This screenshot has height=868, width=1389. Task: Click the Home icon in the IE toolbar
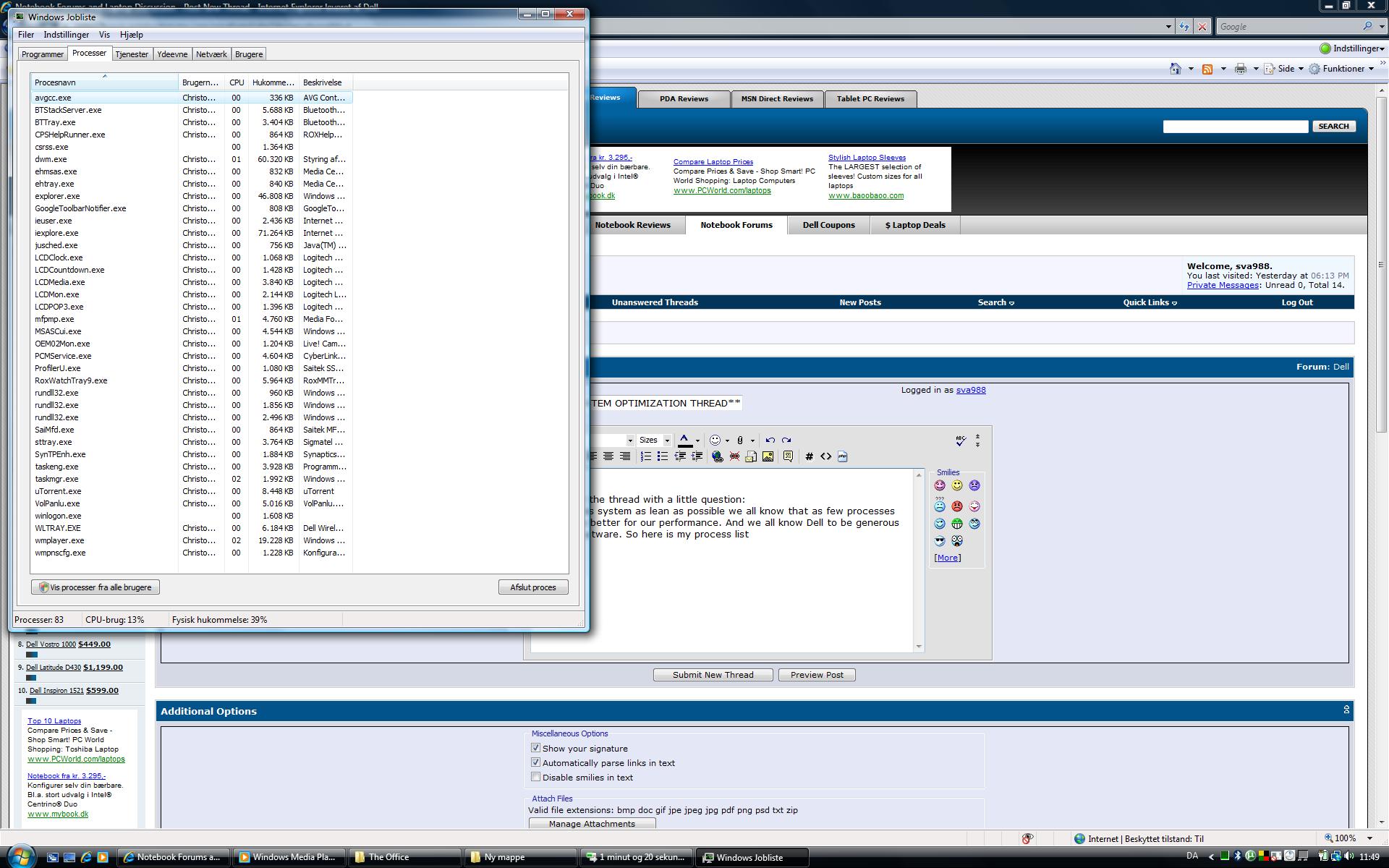click(1176, 69)
